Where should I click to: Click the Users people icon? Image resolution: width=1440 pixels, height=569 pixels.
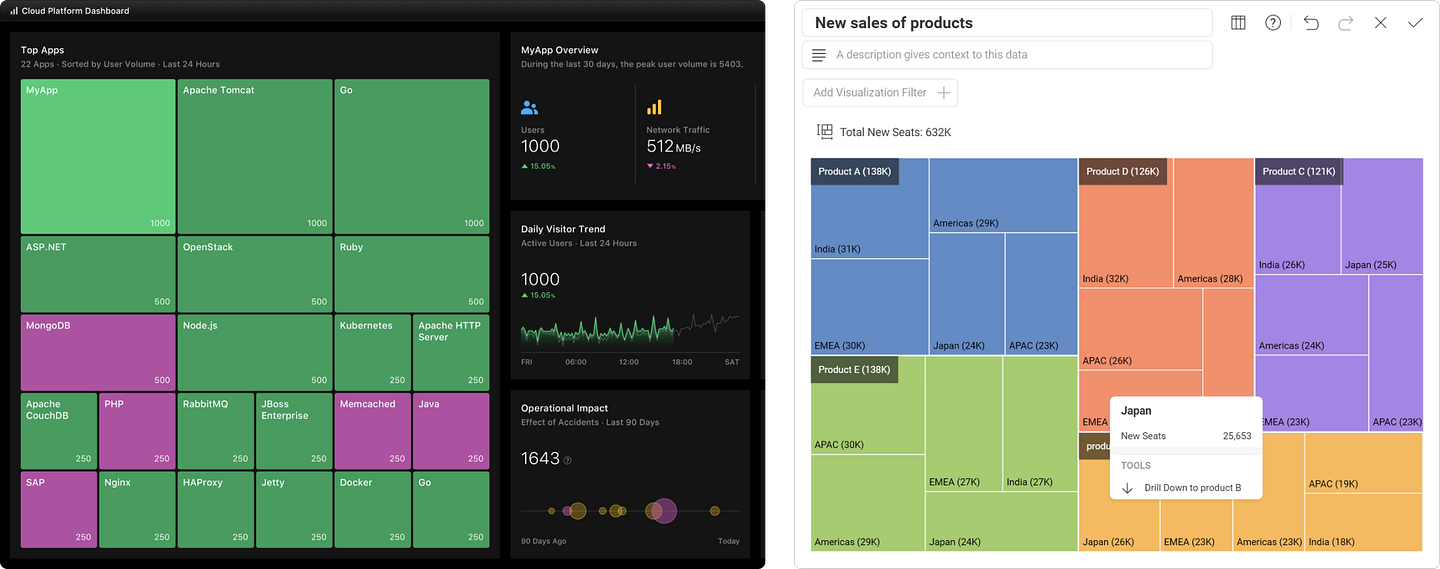pos(530,108)
